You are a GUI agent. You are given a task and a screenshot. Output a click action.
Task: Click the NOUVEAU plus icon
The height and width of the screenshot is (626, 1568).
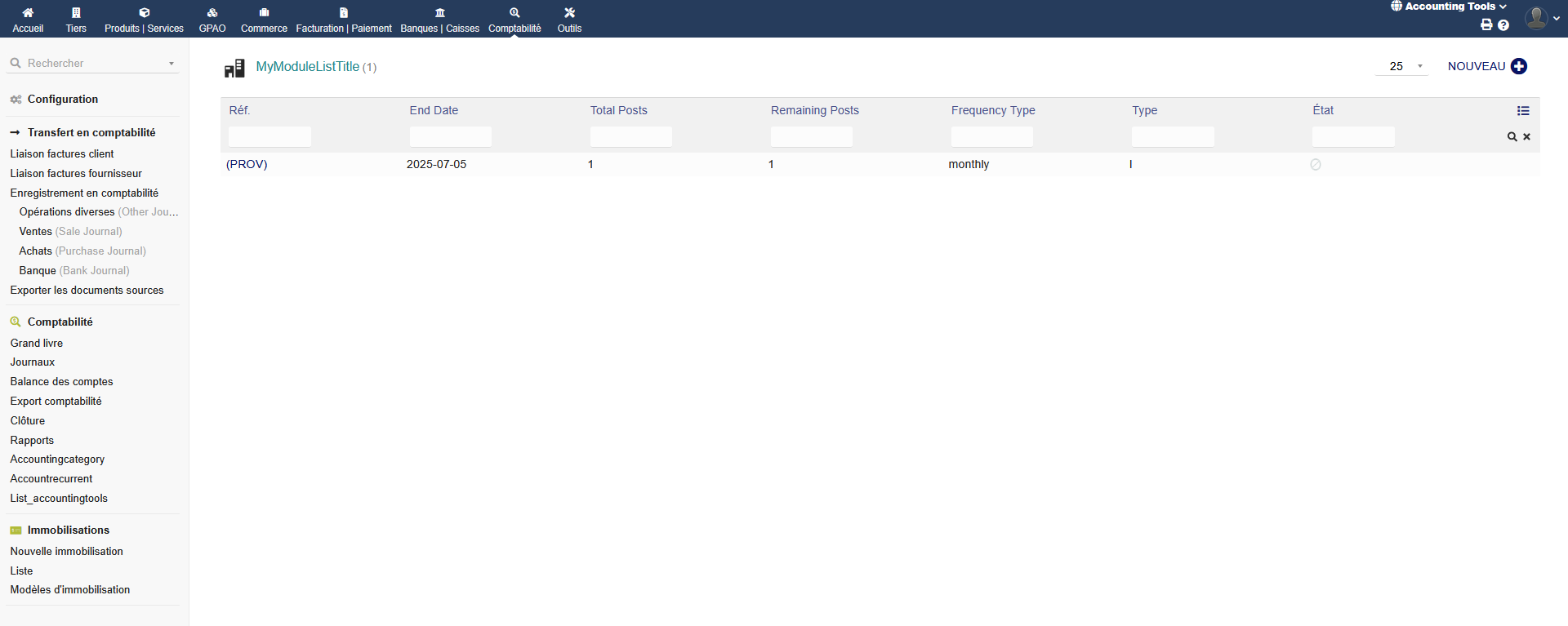click(x=1519, y=67)
